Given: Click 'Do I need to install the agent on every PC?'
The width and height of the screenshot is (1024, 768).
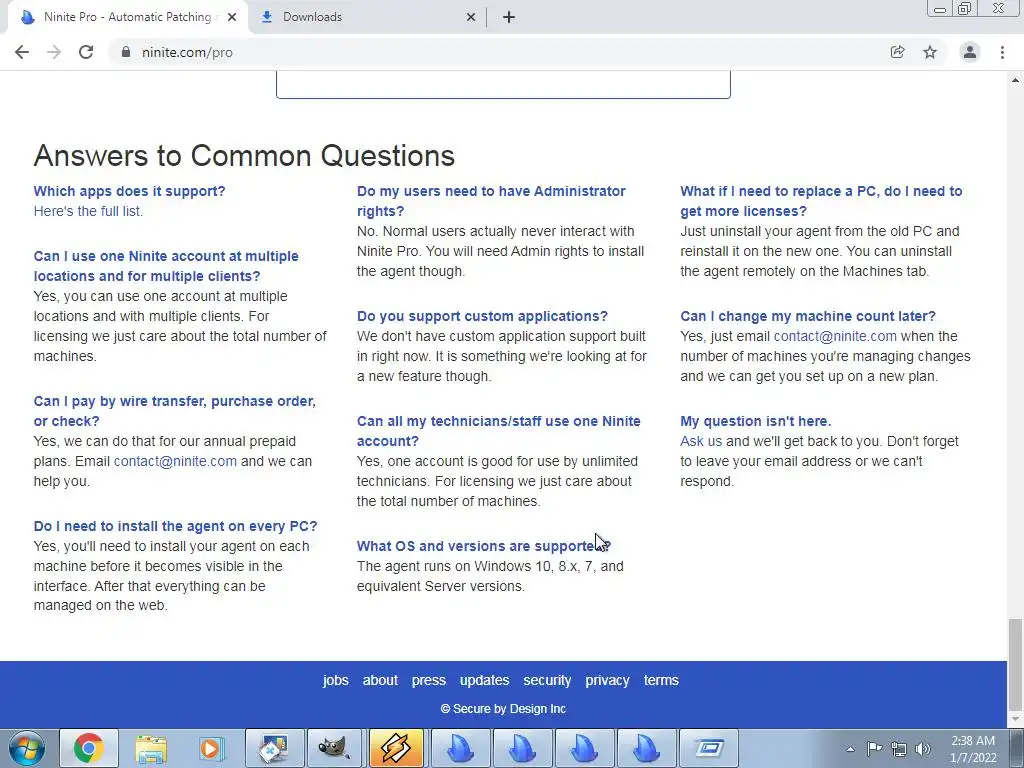Looking at the screenshot, I should tap(175, 526).
